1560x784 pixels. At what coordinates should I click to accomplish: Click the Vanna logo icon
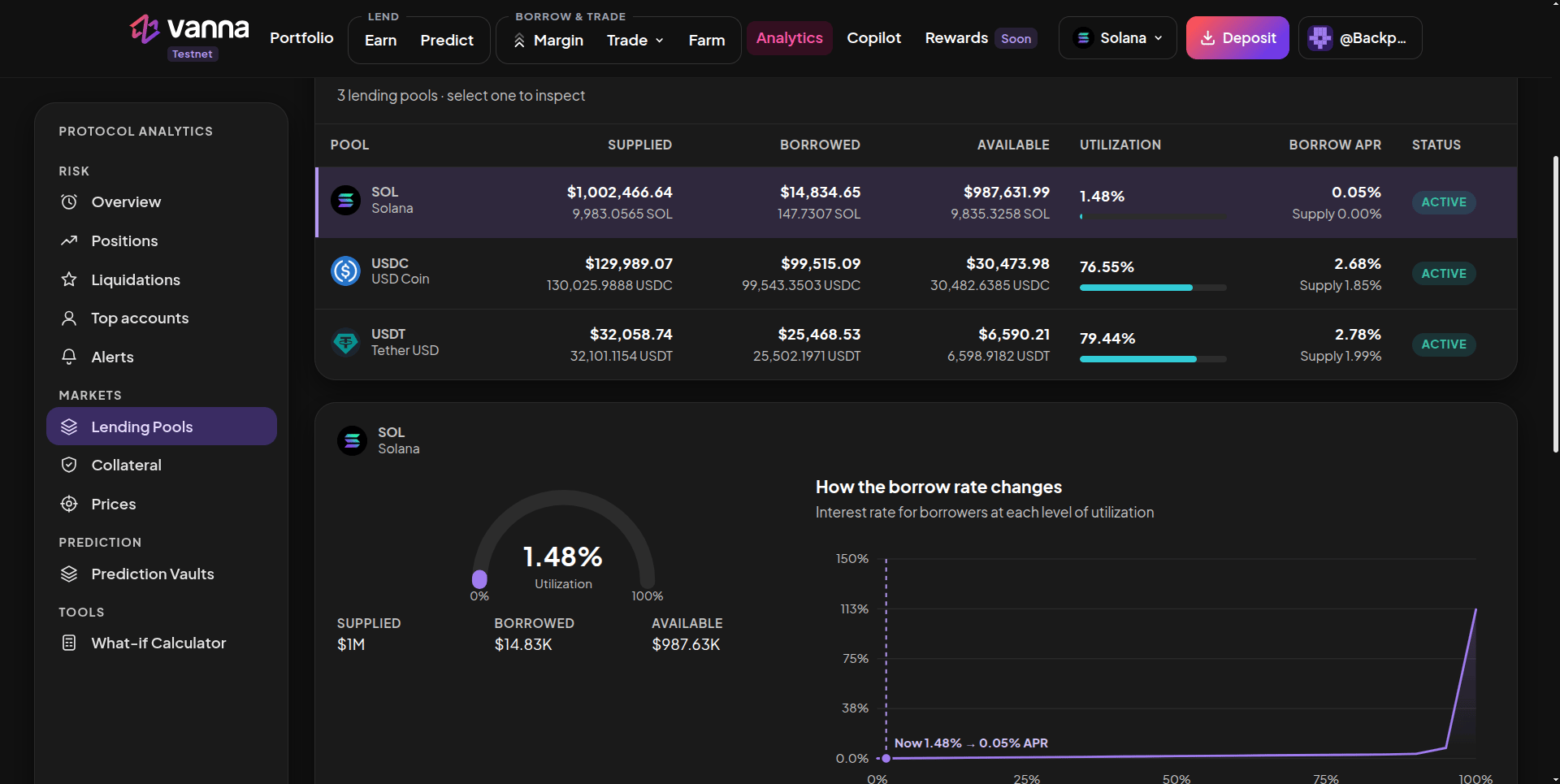(145, 29)
